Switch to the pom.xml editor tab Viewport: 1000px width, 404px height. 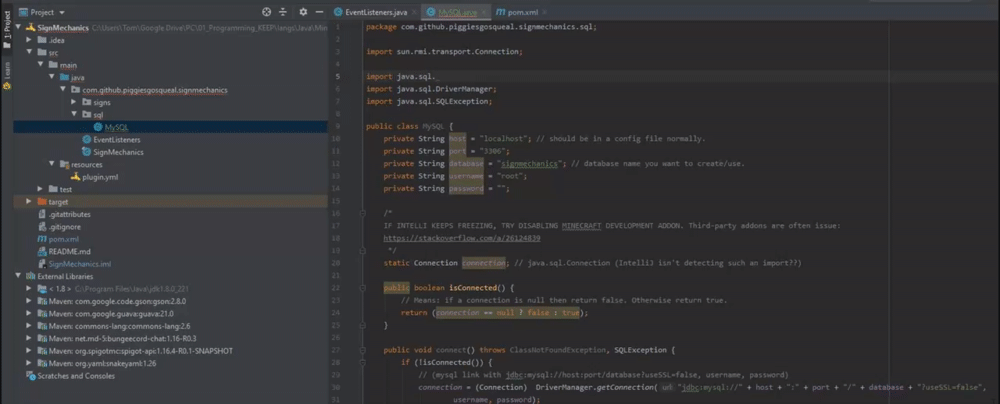tap(522, 12)
